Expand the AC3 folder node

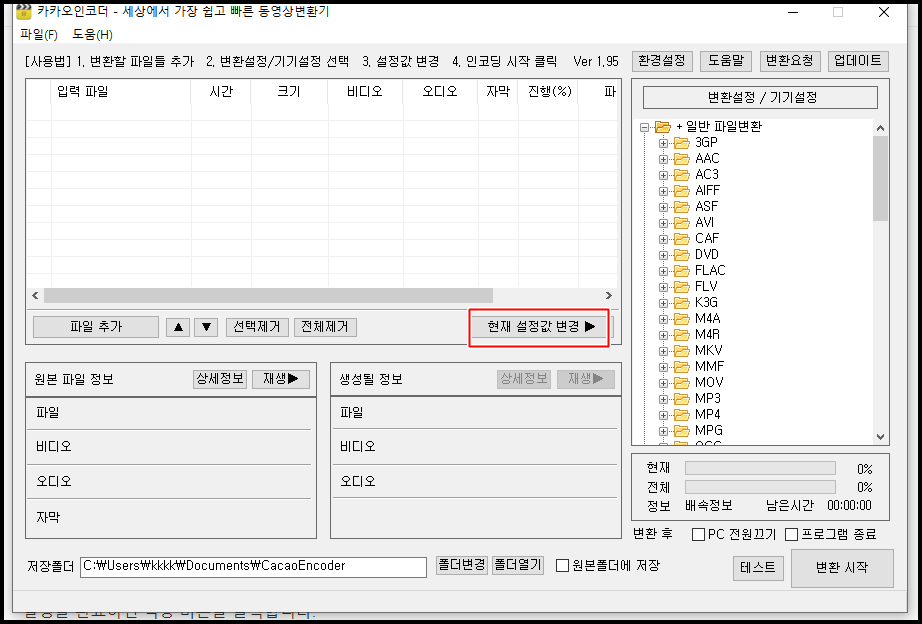(x=663, y=175)
